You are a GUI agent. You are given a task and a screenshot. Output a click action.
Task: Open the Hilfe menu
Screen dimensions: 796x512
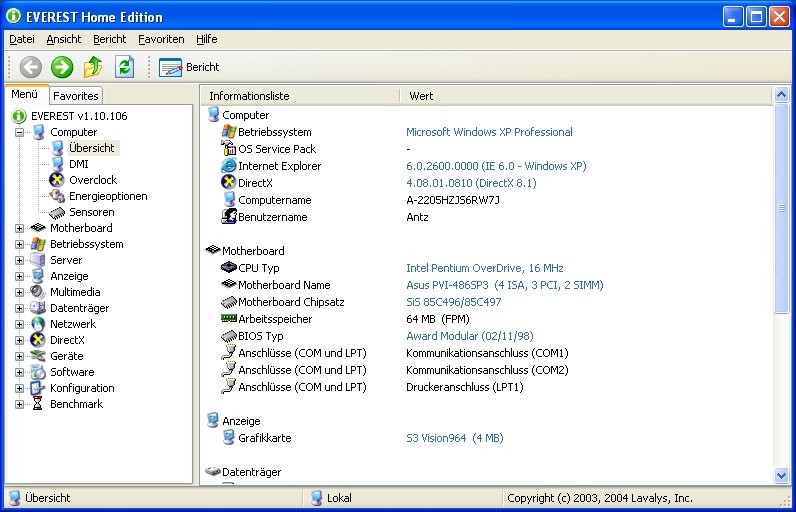coord(207,39)
